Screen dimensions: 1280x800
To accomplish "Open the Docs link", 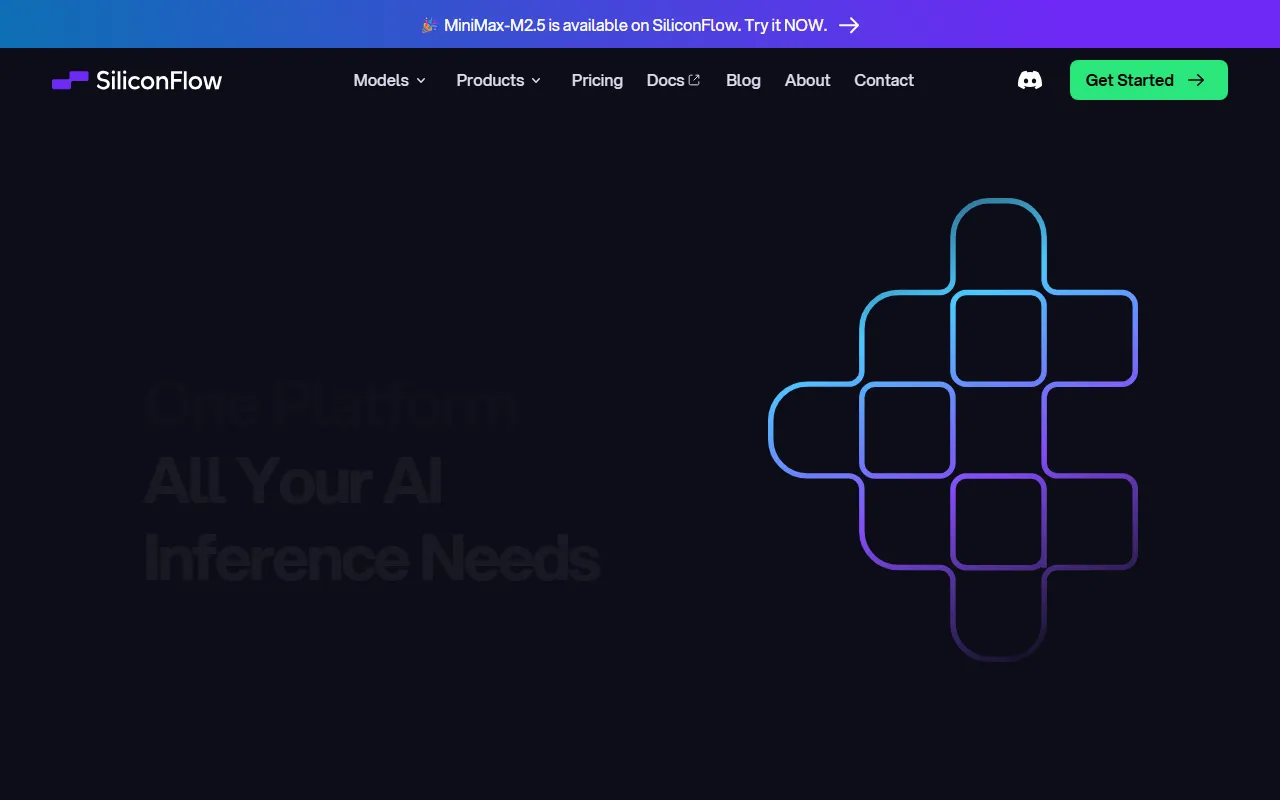I will [x=665, y=80].
